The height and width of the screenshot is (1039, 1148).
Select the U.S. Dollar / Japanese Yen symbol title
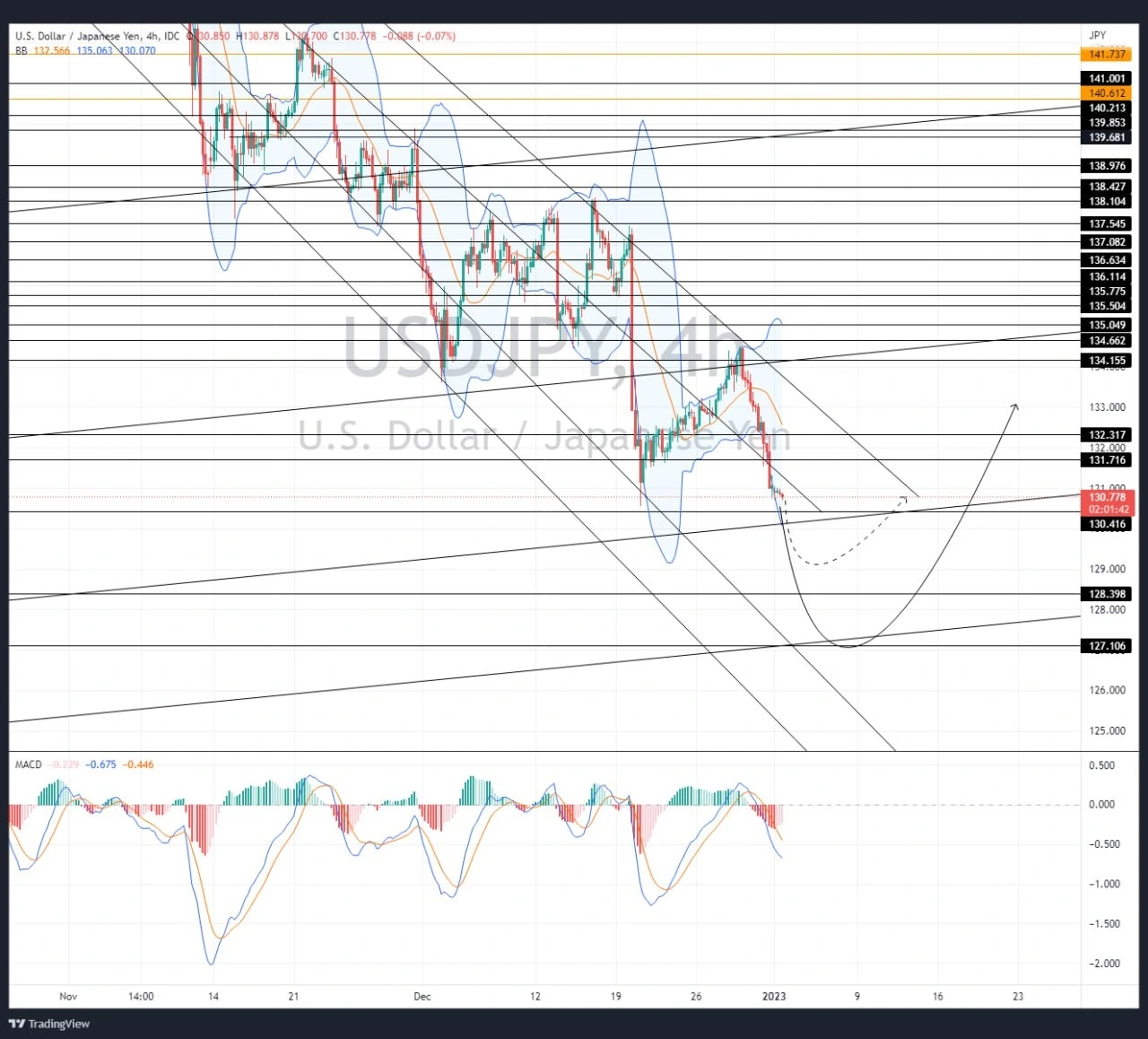click(x=97, y=37)
